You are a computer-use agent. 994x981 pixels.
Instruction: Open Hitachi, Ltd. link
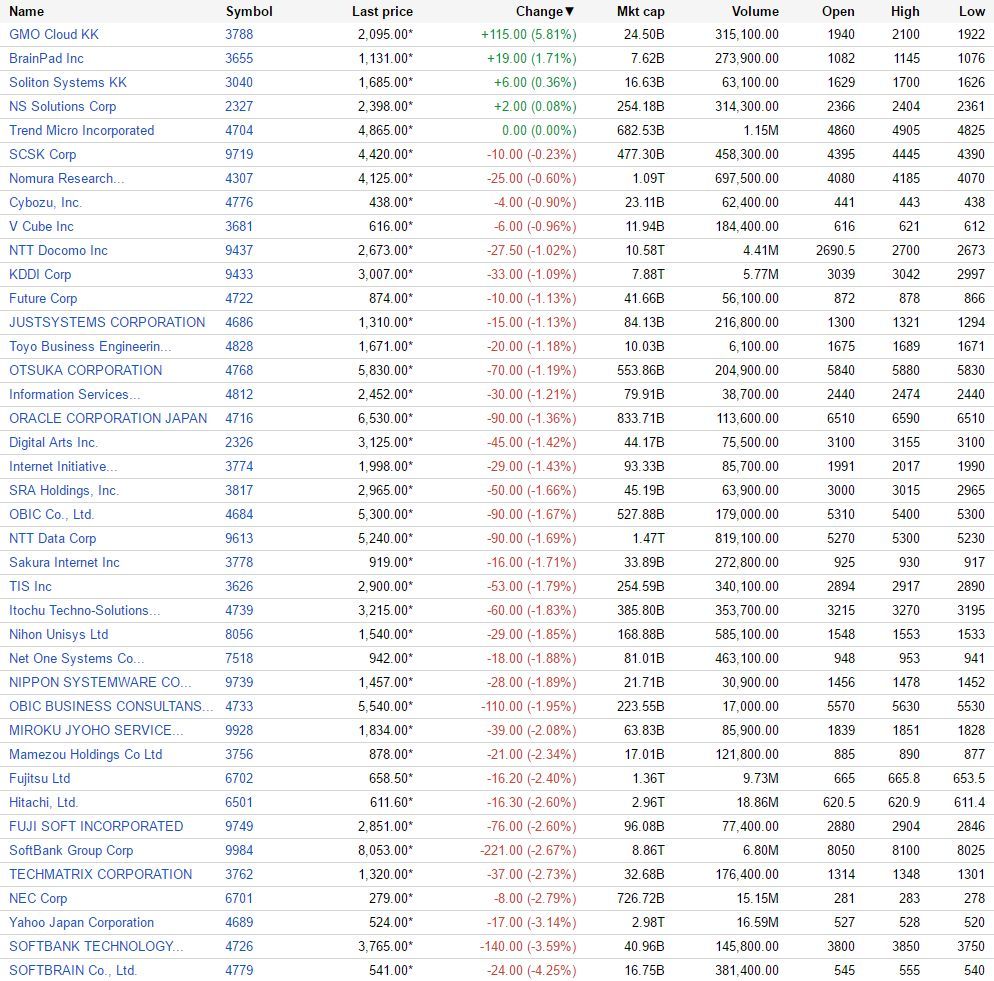[44, 803]
